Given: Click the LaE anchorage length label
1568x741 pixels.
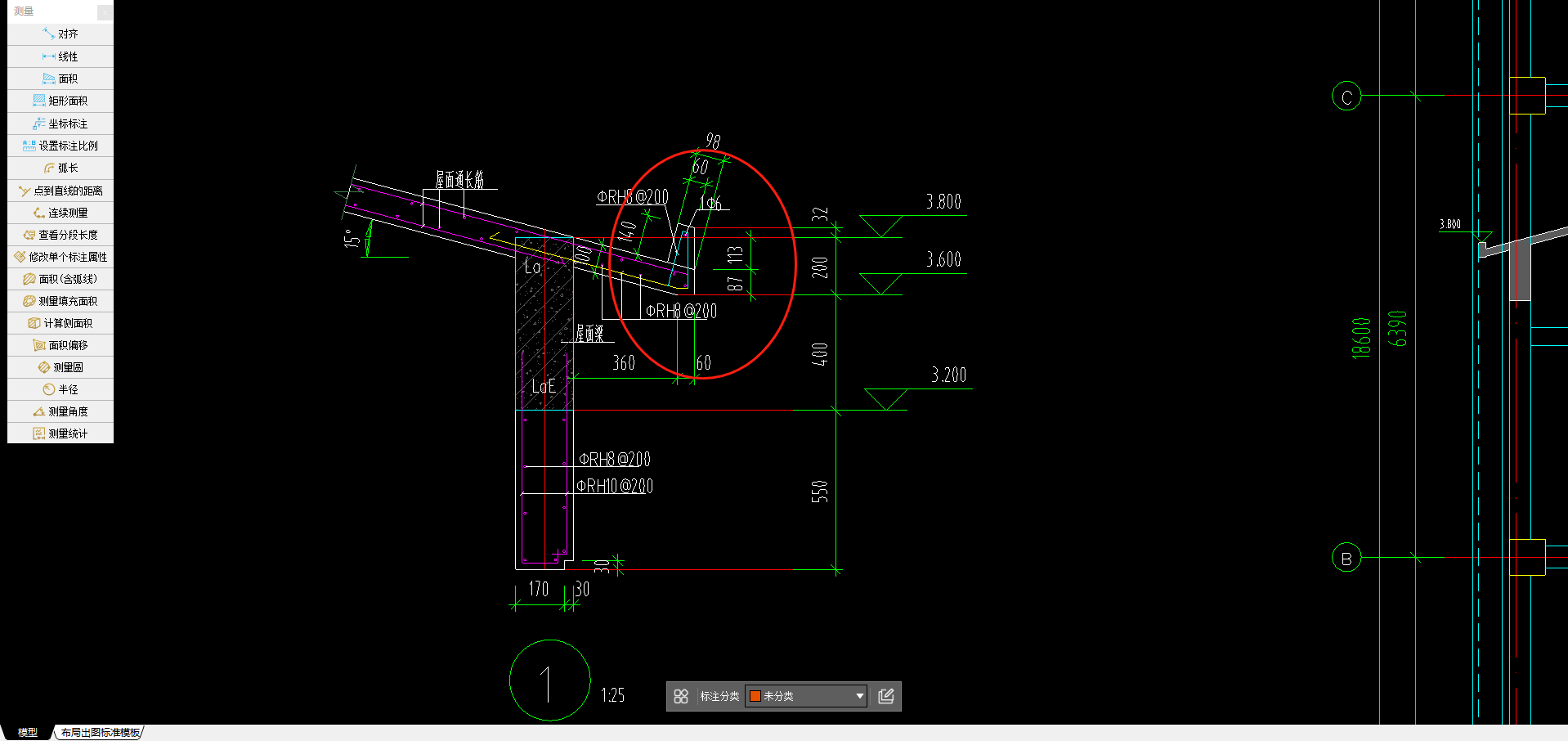Looking at the screenshot, I should pos(544,386).
